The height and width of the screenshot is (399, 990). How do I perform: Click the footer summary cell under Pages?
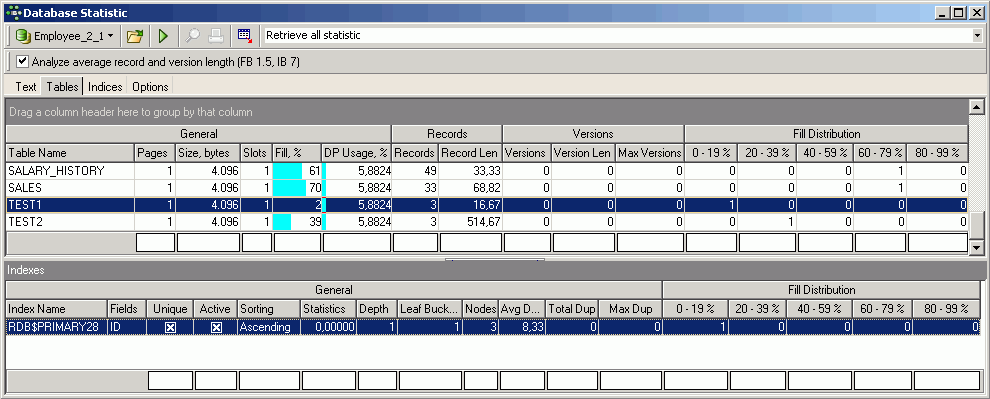click(x=155, y=242)
